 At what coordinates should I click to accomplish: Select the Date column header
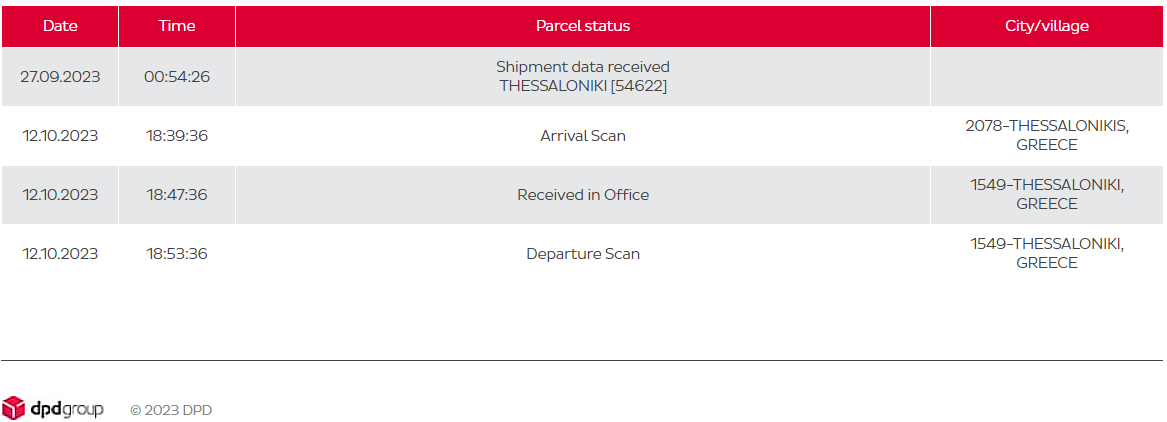60,26
